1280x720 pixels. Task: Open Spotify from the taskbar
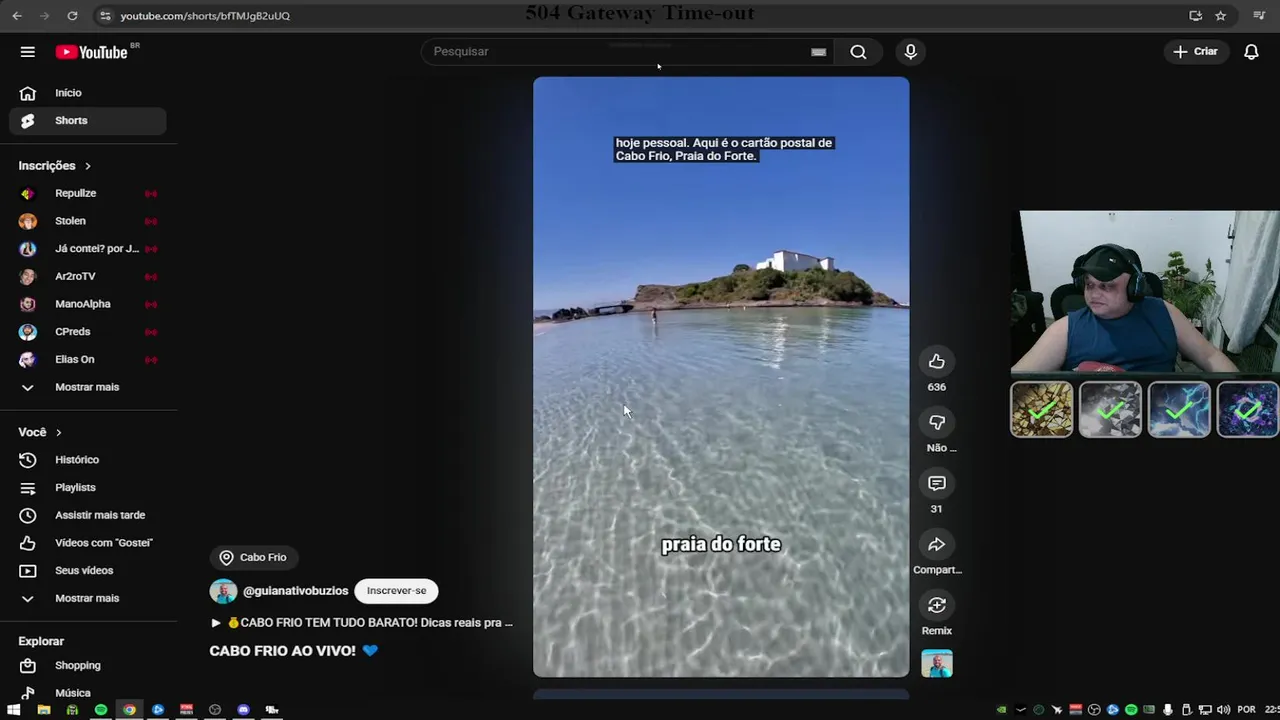(x=101, y=710)
